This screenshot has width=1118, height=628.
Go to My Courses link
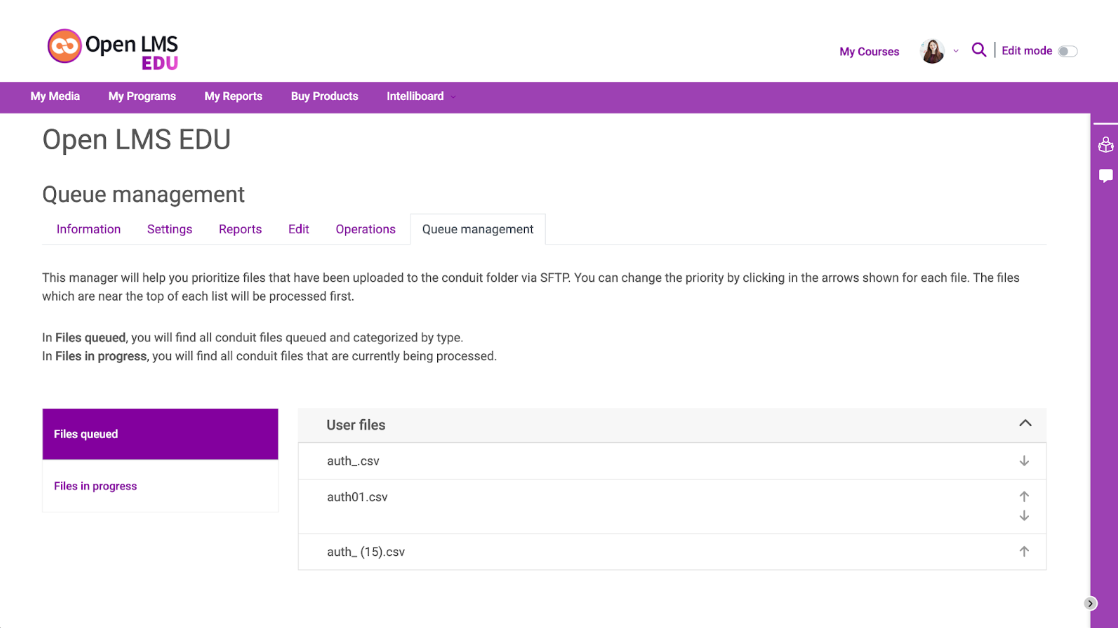click(869, 51)
